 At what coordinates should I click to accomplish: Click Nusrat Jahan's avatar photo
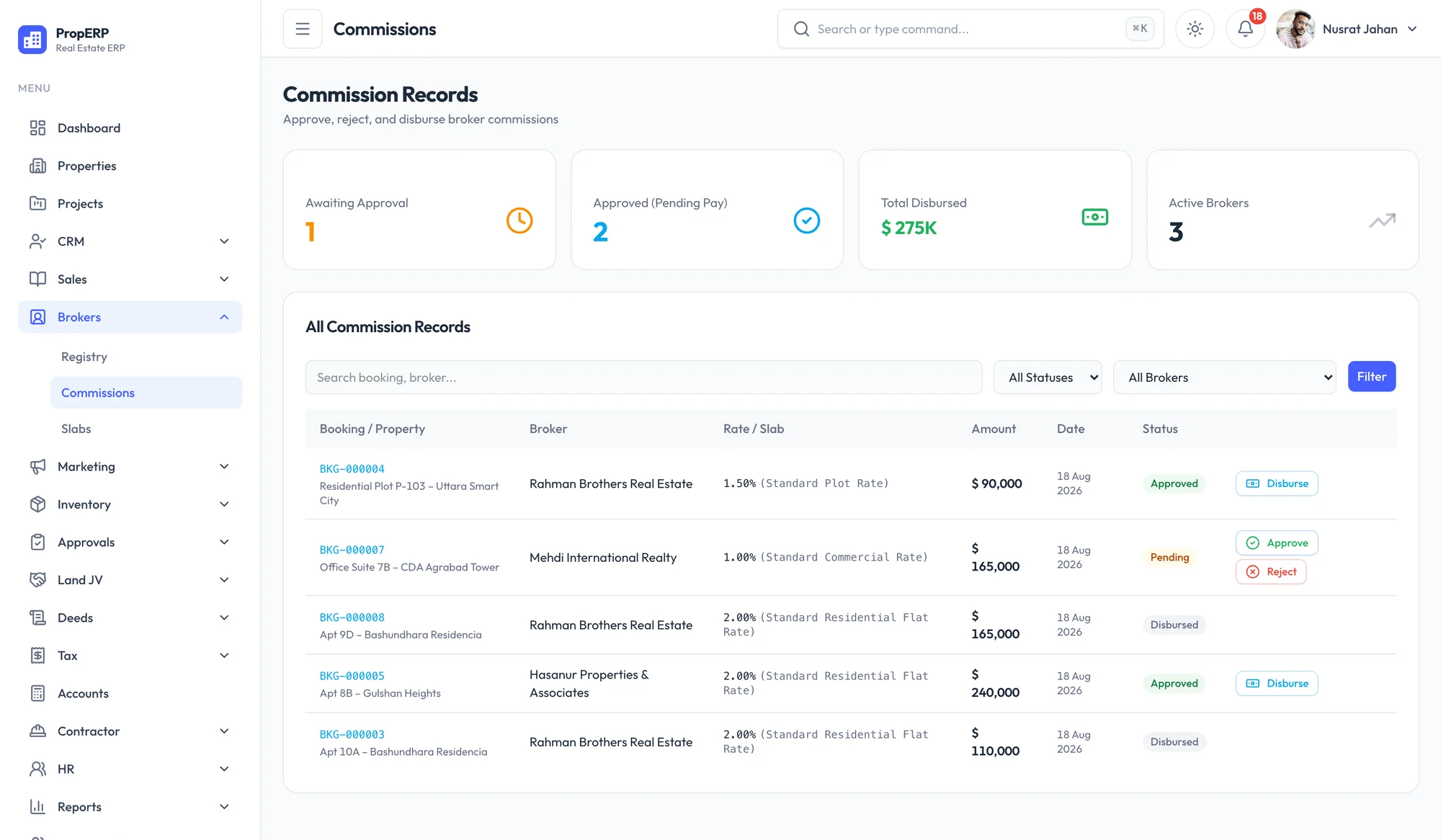point(1295,29)
